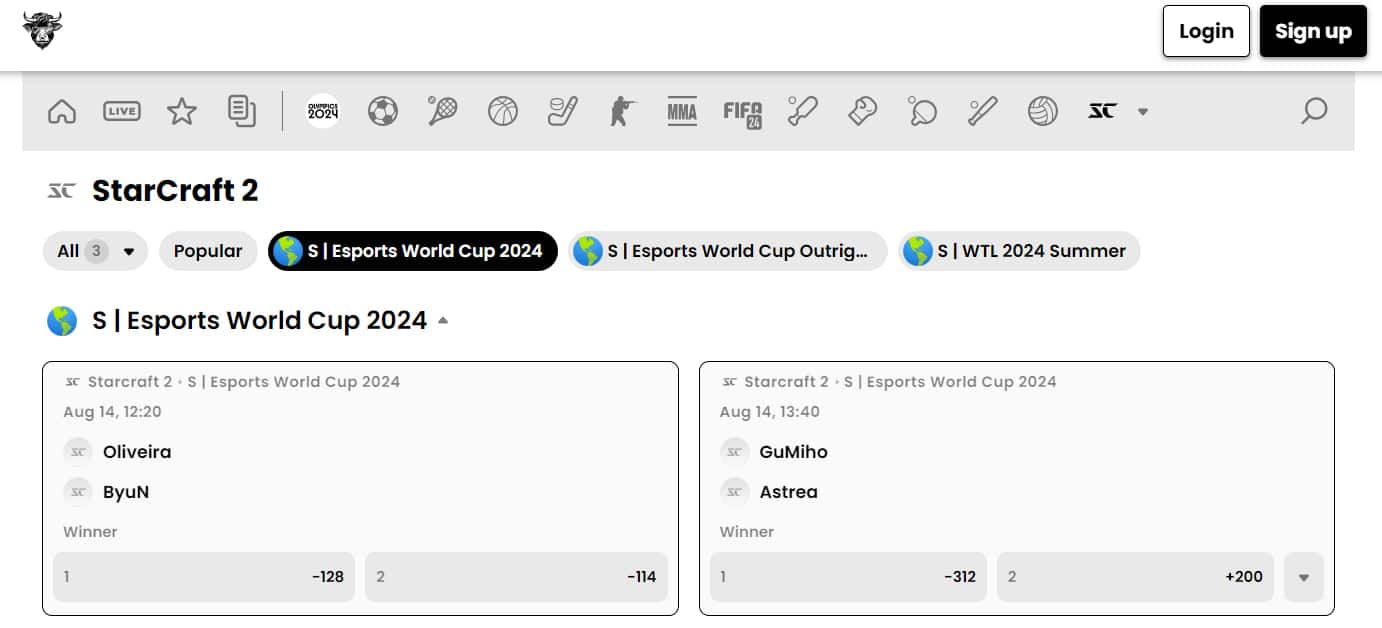Viewport: 1382px width, 628px height.
Task: Click the Aug 14, 12:20 match time
Action: tap(112, 412)
